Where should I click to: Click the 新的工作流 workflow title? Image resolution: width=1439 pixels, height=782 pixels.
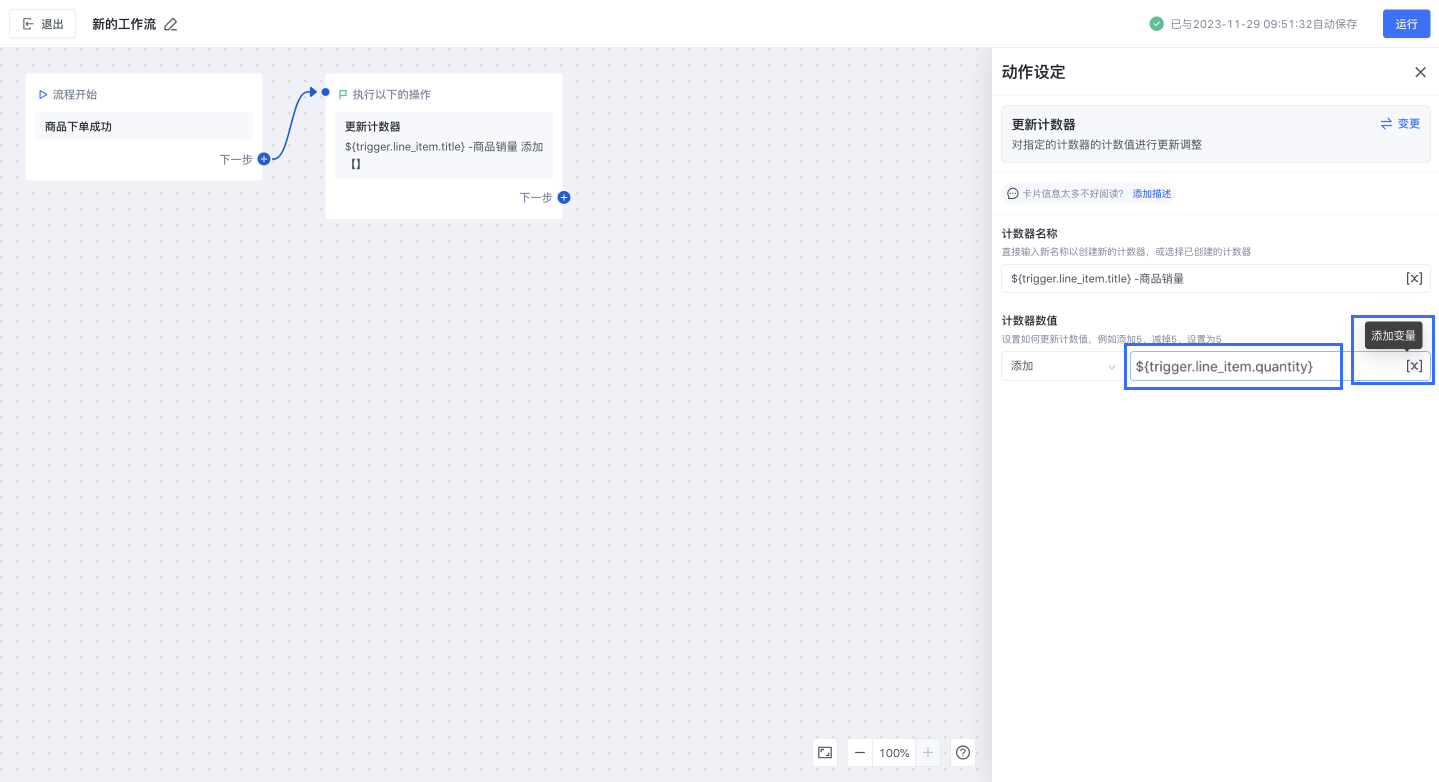point(124,24)
